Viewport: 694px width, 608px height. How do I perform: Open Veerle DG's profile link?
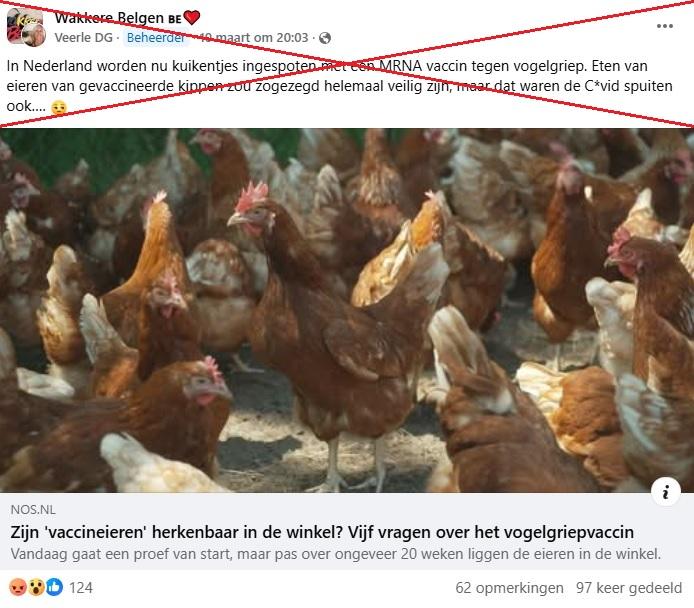pyautogui.click(x=84, y=38)
